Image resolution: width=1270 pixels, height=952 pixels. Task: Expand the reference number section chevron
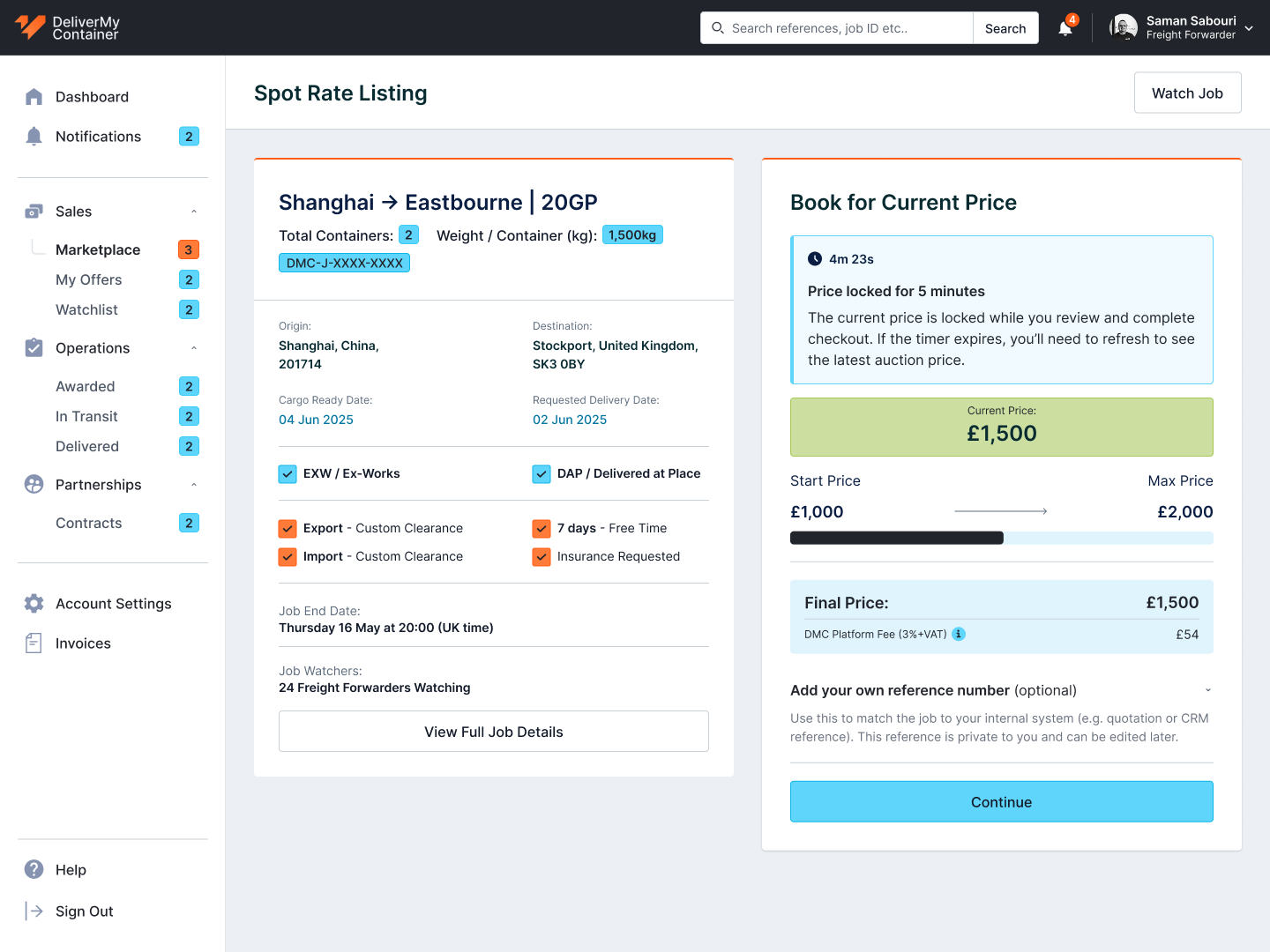tap(1208, 690)
